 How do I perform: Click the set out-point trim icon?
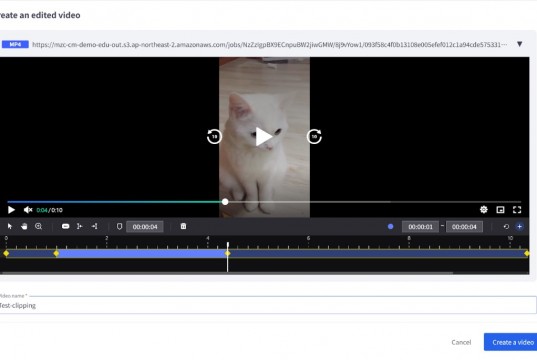pyautogui.click(x=95, y=226)
